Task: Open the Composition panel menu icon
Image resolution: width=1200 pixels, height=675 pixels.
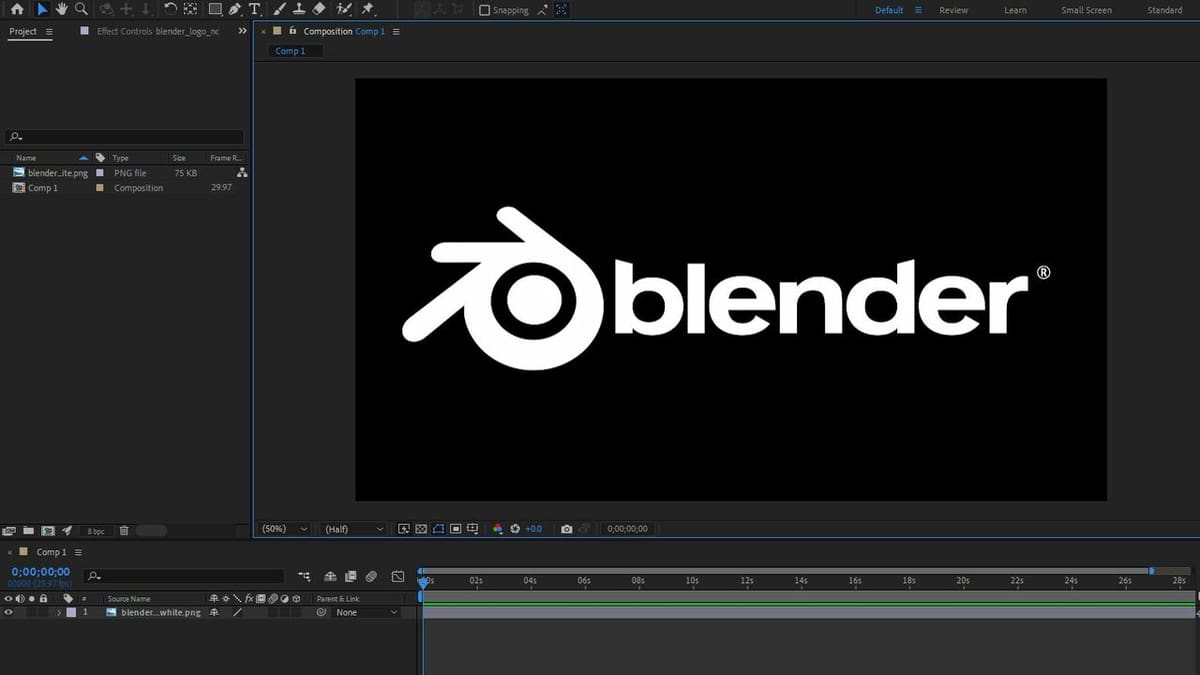Action: point(396,31)
